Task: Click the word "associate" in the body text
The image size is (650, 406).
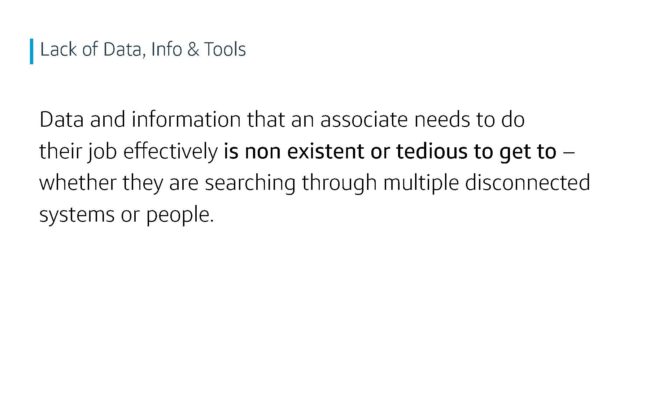Action: pyautogui.click(x=364, y=119)
